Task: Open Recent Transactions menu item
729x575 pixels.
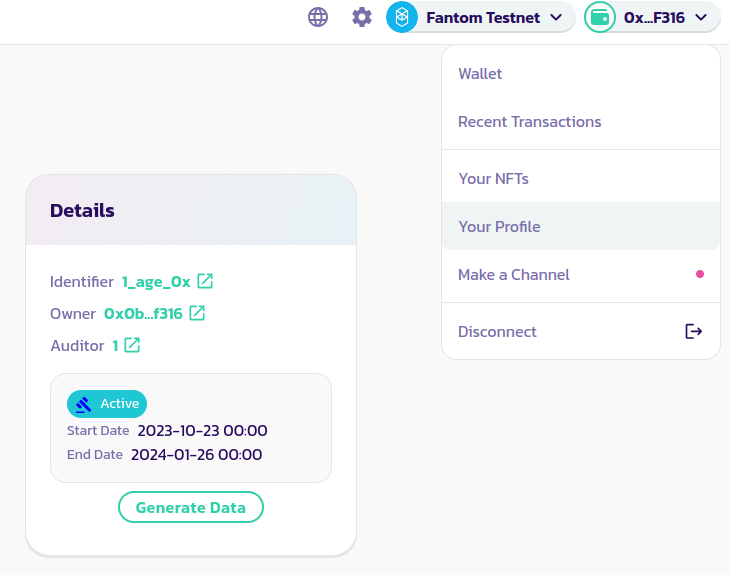Action: pyautogui.click(x=530, y=122)
